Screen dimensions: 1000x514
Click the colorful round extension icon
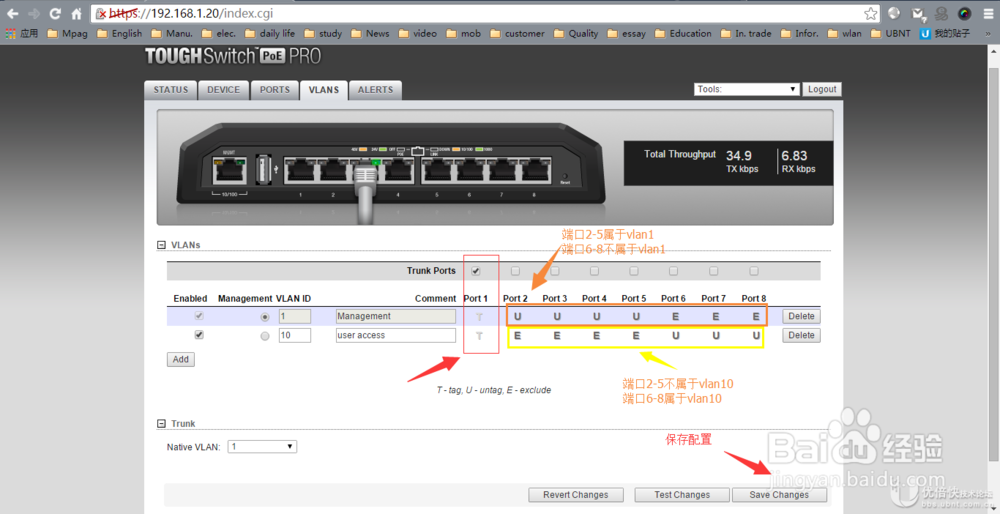964,13
